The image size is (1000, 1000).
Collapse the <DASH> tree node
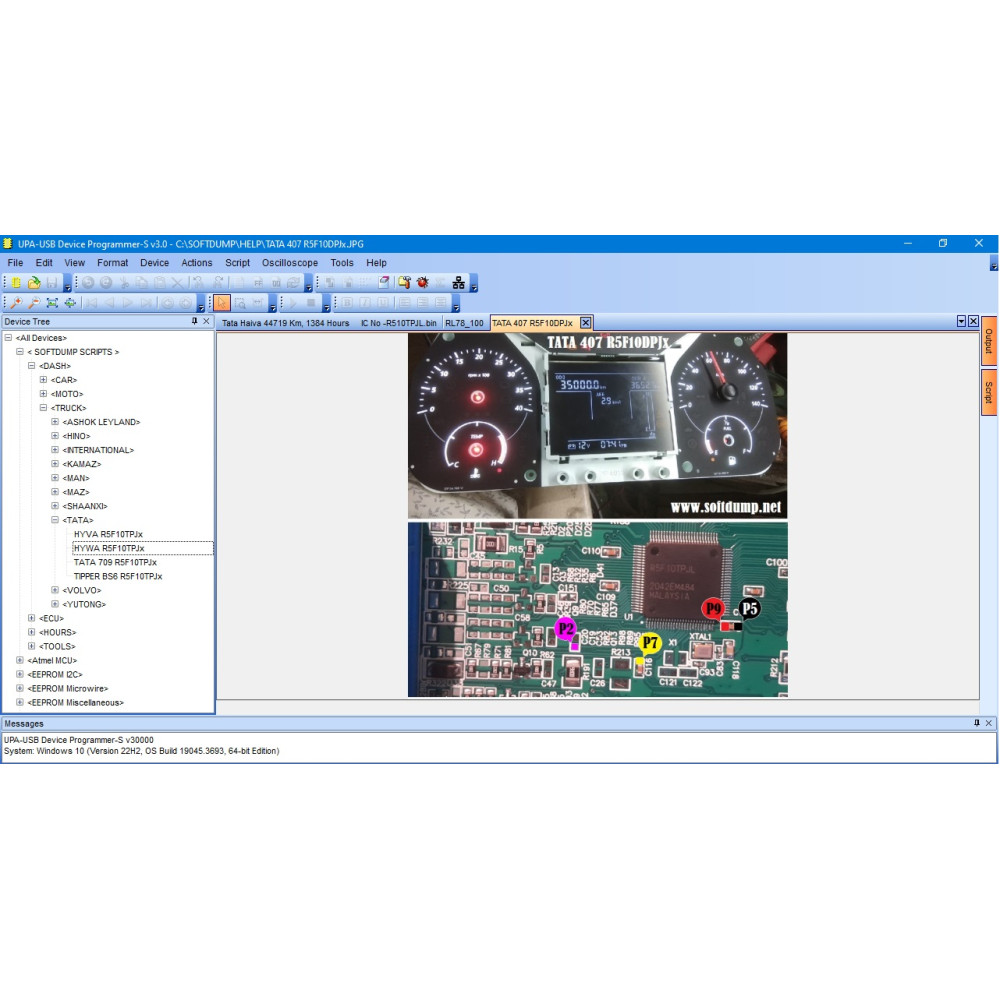(31, 365)
